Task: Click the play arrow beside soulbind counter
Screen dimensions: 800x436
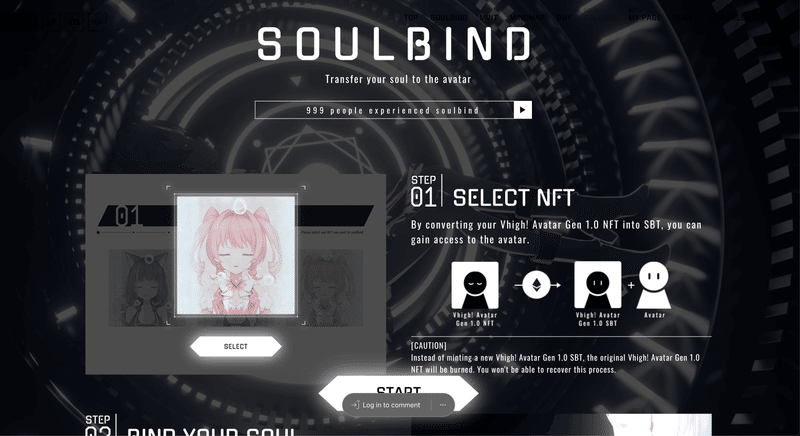Action: (522, 110)
